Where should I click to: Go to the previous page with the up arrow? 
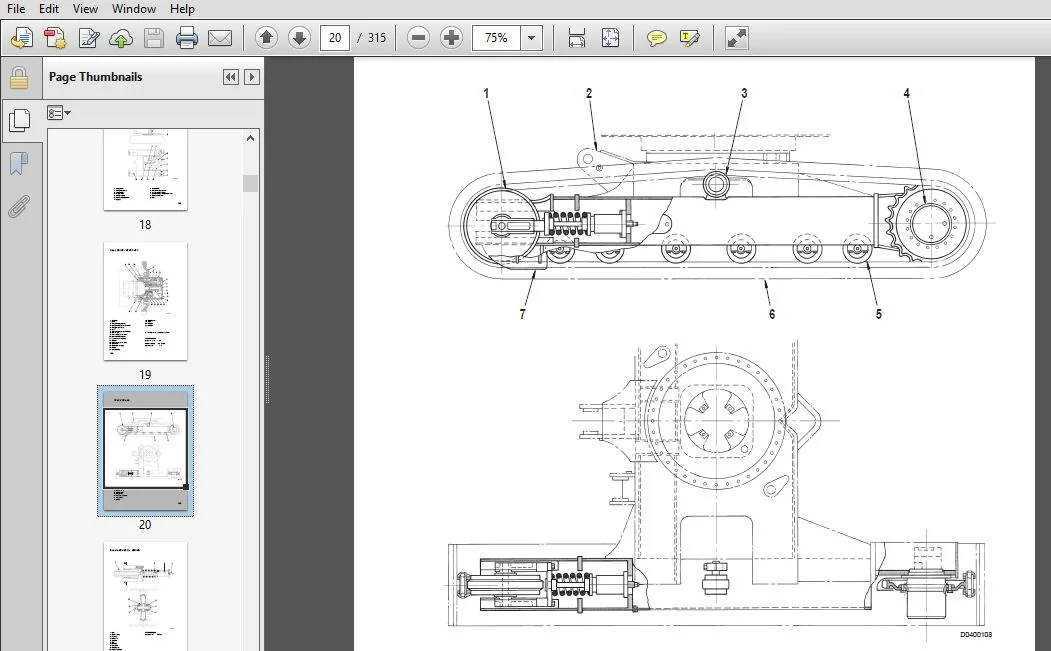click(267, 38)
